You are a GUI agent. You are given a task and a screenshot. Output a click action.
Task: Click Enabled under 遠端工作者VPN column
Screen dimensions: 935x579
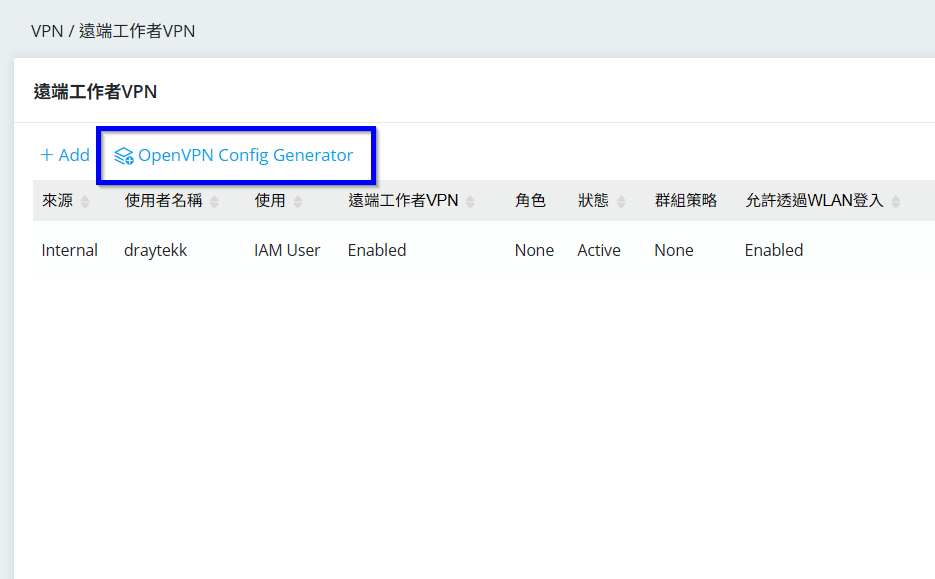coord(376,250)
